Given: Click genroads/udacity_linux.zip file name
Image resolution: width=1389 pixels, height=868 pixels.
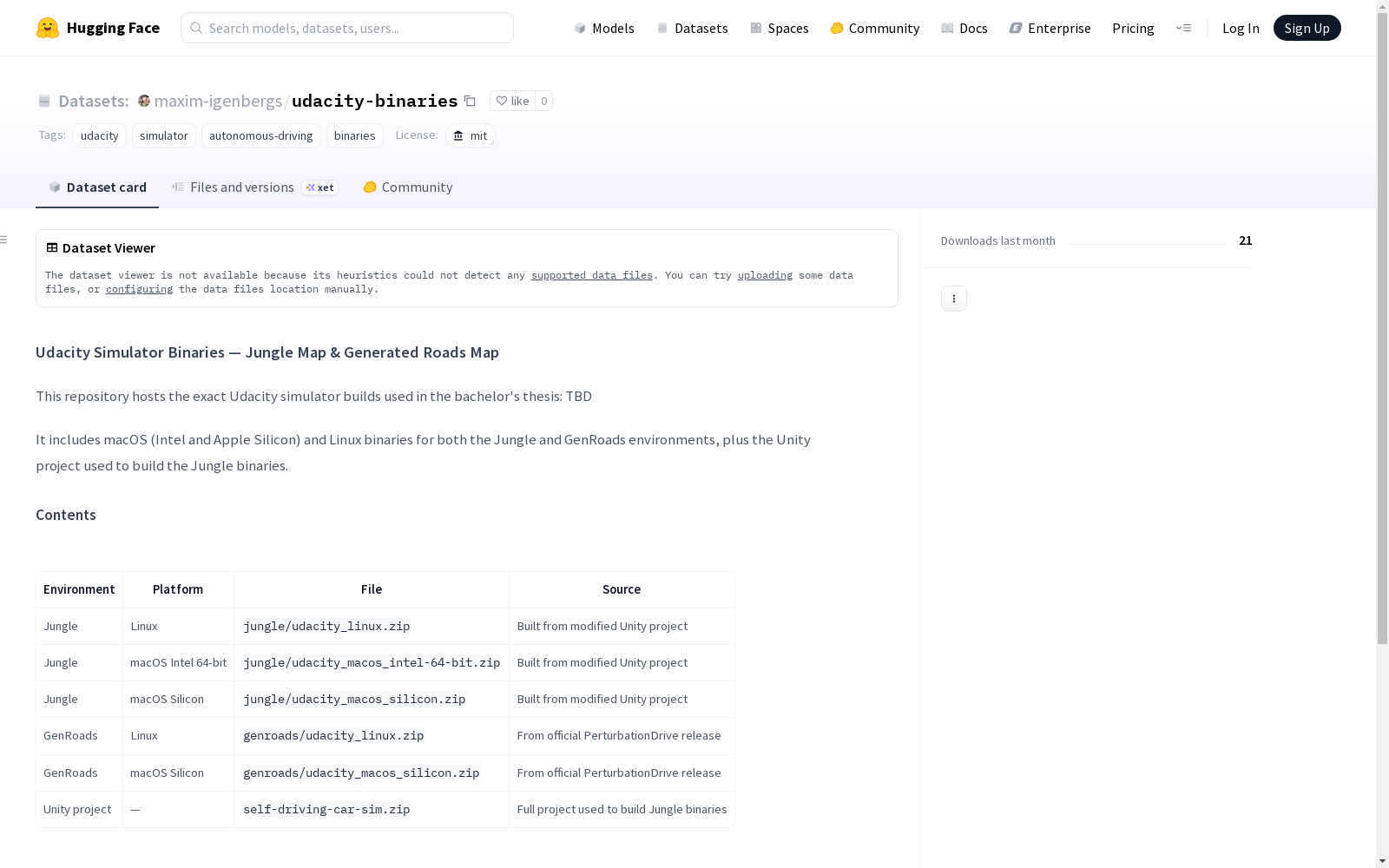Looking at the screenshot, I should [x=333, y=736].
